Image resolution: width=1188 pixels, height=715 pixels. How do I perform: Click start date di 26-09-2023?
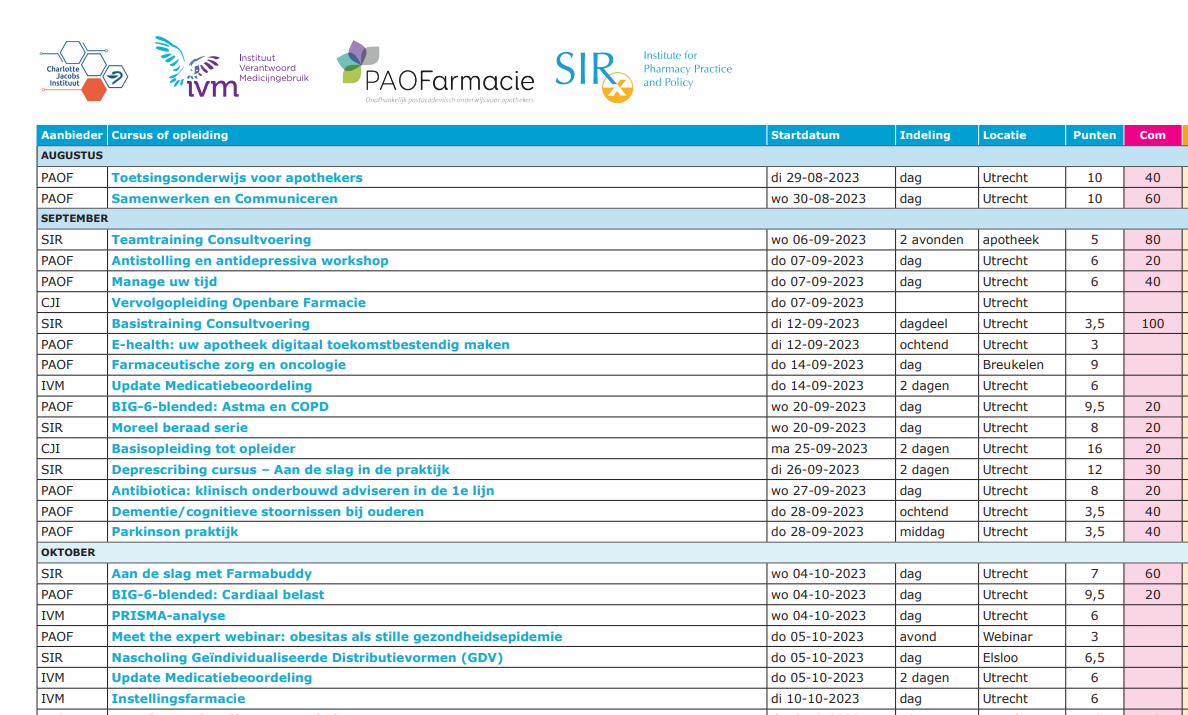(x=815, y=470)
